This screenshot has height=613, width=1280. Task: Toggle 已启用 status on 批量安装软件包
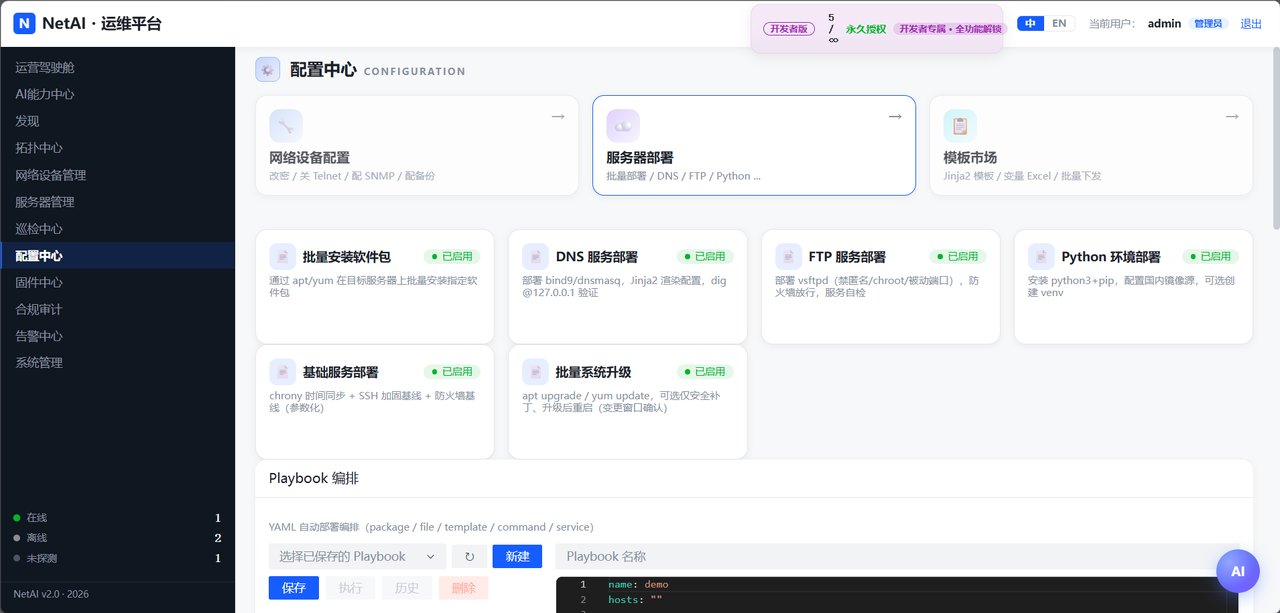click(x=452, y=257)
